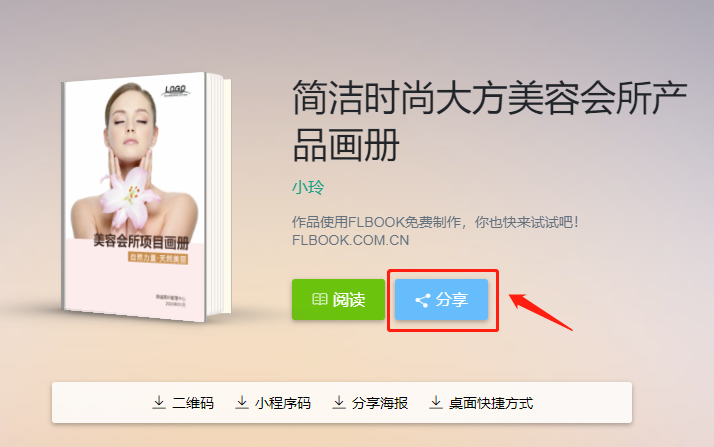714x447 pixels.
Task: Click download arrow icon beside 二维码
Action: [159, 402]
